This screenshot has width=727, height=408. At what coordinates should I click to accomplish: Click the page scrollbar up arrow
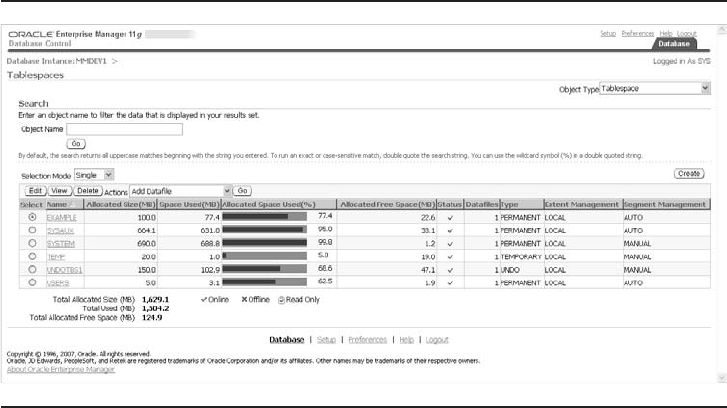pyautogui.click(x=721, y=30)
